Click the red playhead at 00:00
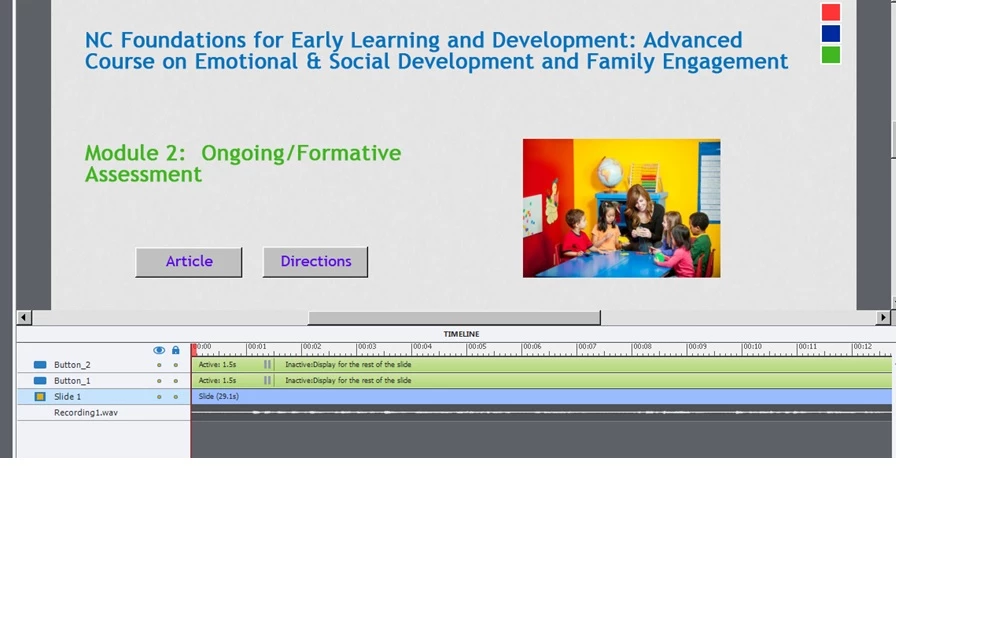Viewport: 1008px width, 630px height. click(x=194, y=350)
